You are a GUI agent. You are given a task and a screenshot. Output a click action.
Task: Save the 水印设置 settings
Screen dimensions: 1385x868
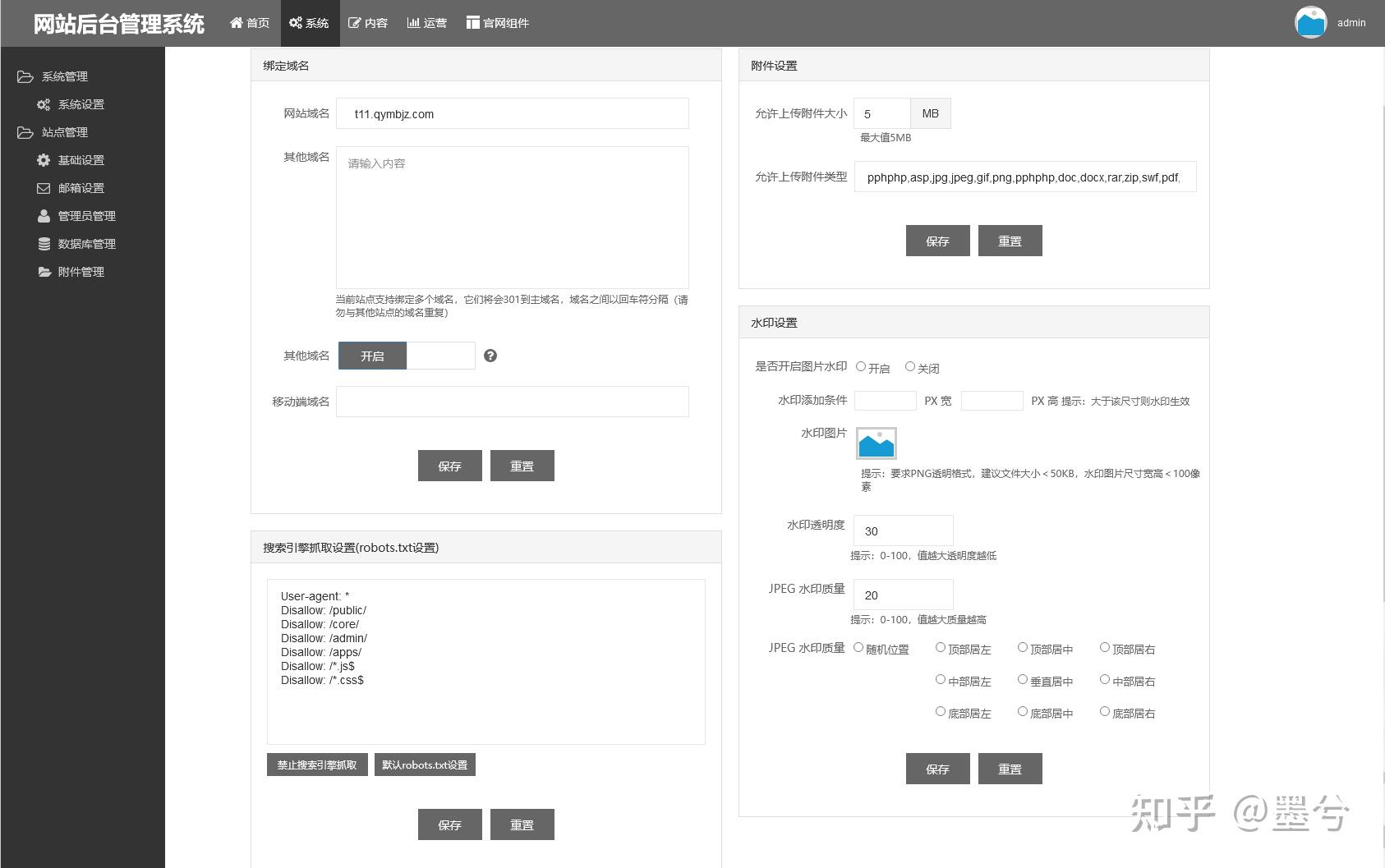(x=938, y=769)
